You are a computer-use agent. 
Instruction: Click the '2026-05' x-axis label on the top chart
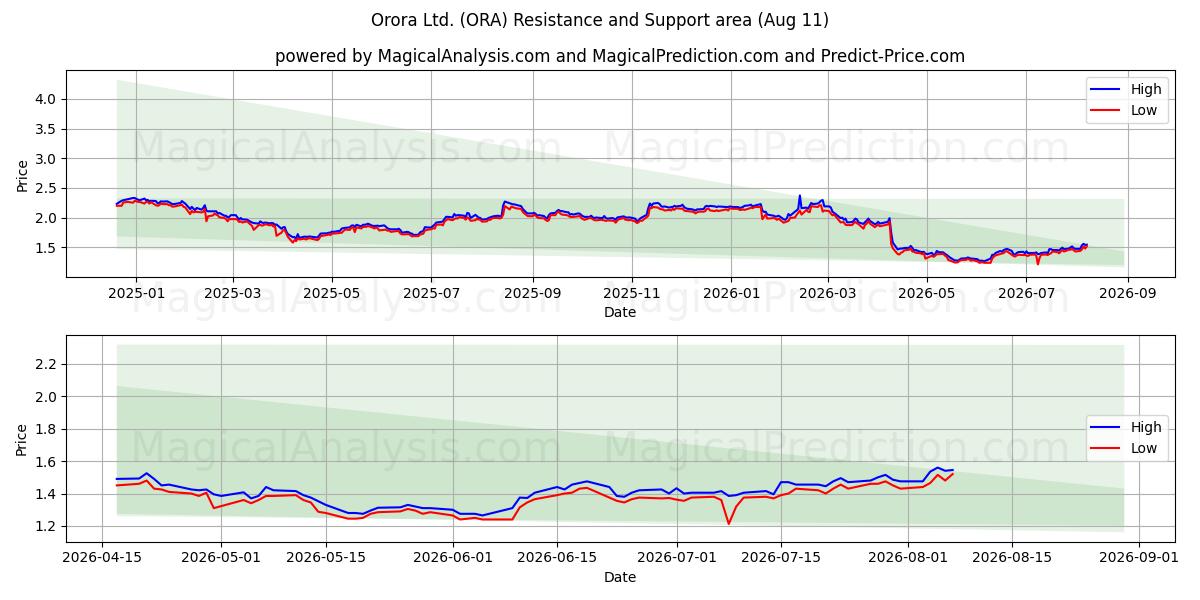[x=927, y=294]
